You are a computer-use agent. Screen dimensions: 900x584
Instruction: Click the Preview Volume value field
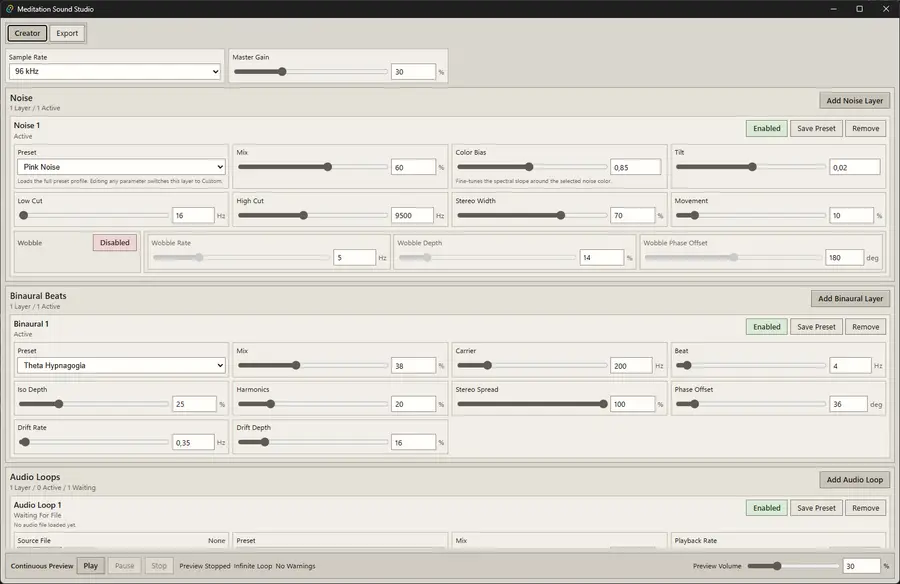pos(862,566)
